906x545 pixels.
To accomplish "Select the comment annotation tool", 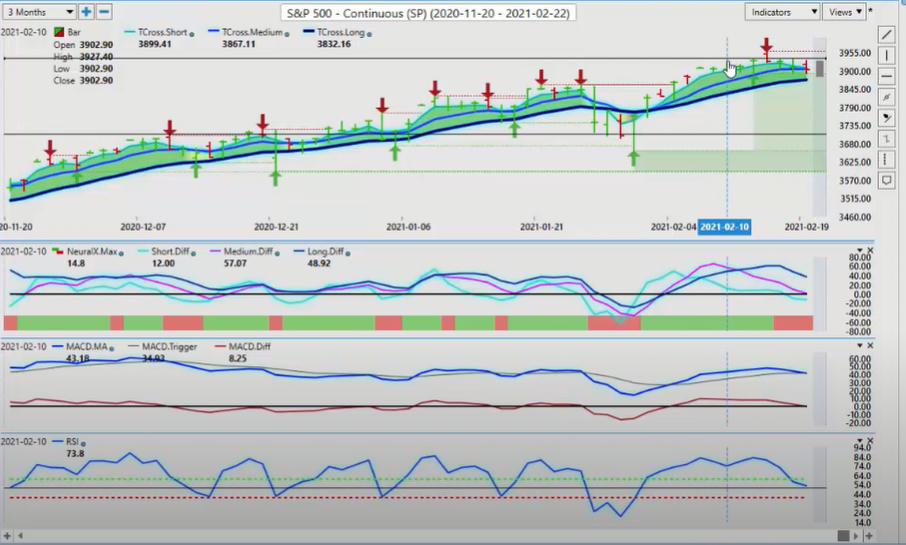I will [x=886, y=181].
